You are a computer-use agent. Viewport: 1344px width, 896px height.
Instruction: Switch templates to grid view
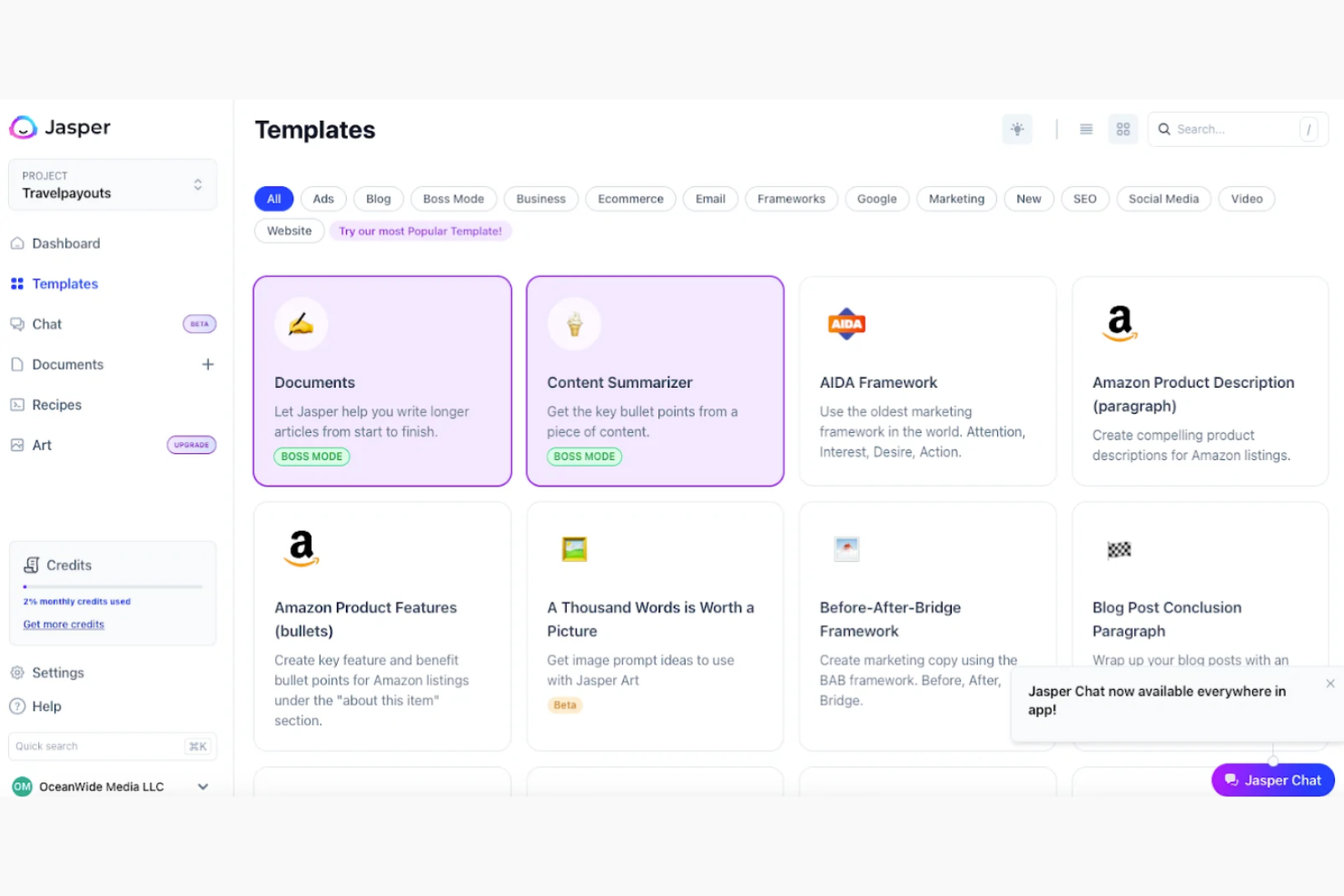pyautogui.click(x=1122, y=129)
